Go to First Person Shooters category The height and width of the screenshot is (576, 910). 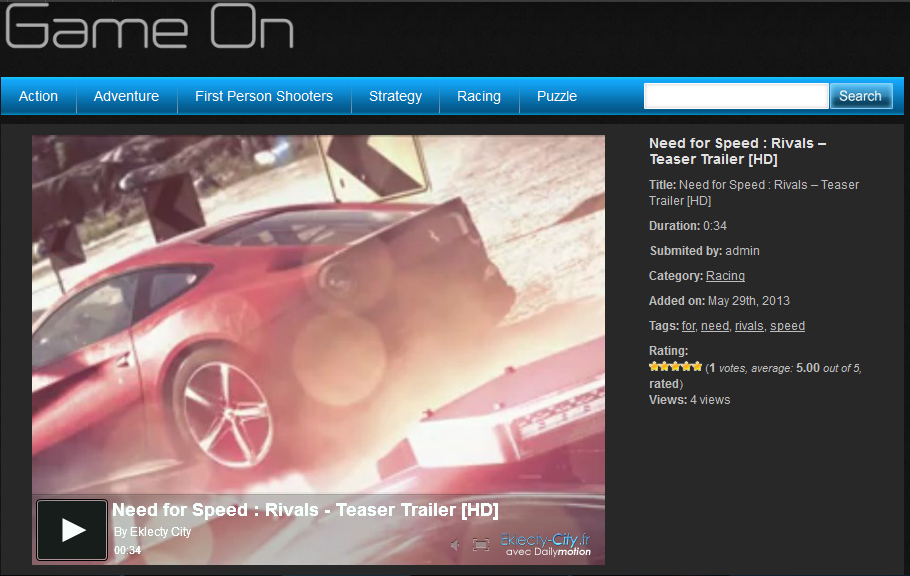[x=264, y=96]
